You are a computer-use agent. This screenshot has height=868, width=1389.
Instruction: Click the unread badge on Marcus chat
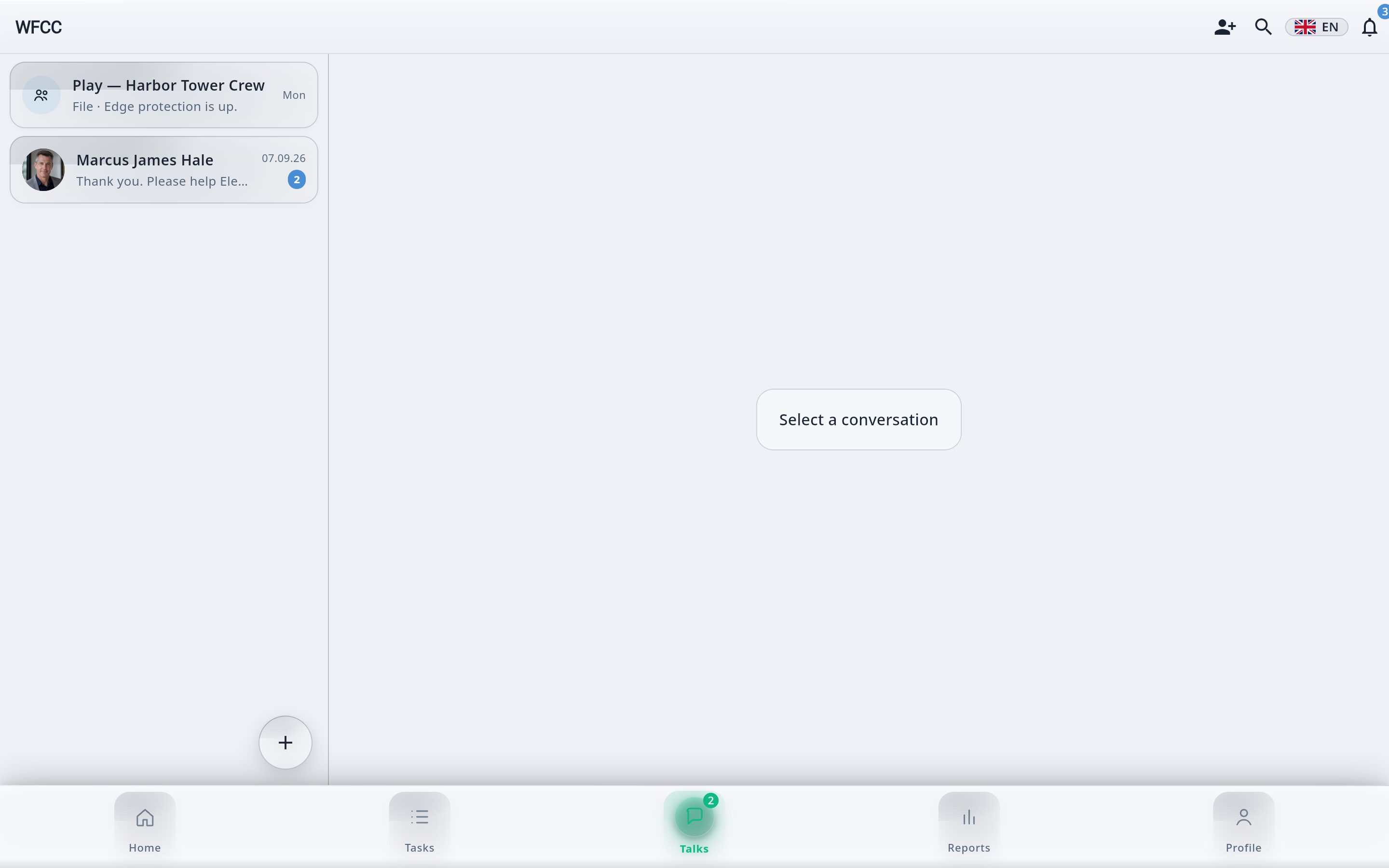[x=297, y=180]
